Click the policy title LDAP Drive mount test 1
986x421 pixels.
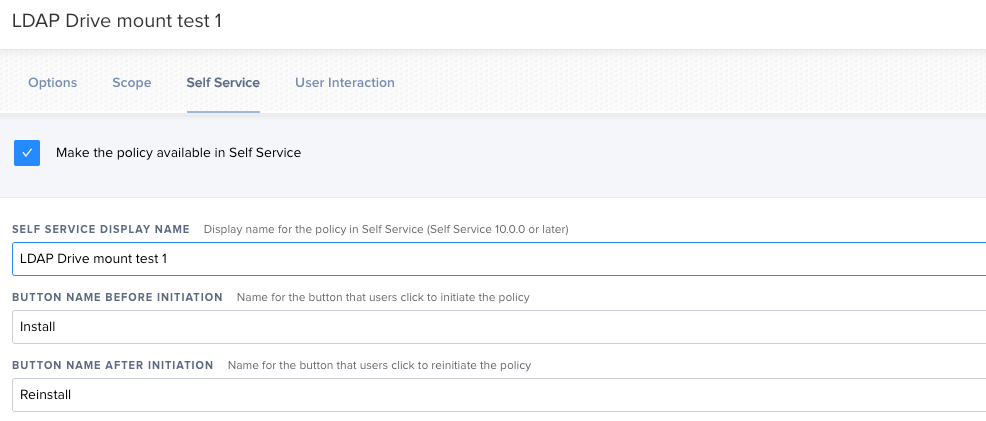tap(117, 21)
